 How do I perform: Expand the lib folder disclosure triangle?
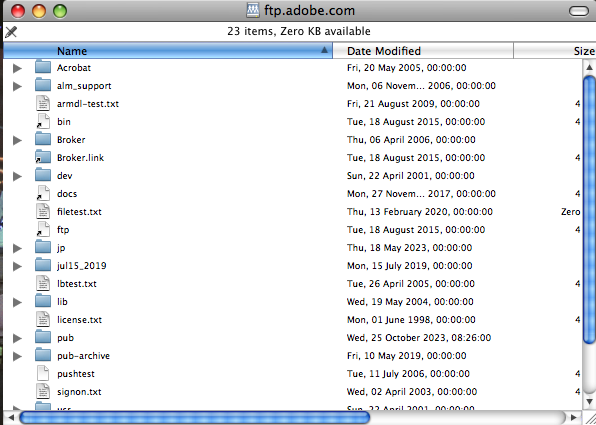coord(17,302)
